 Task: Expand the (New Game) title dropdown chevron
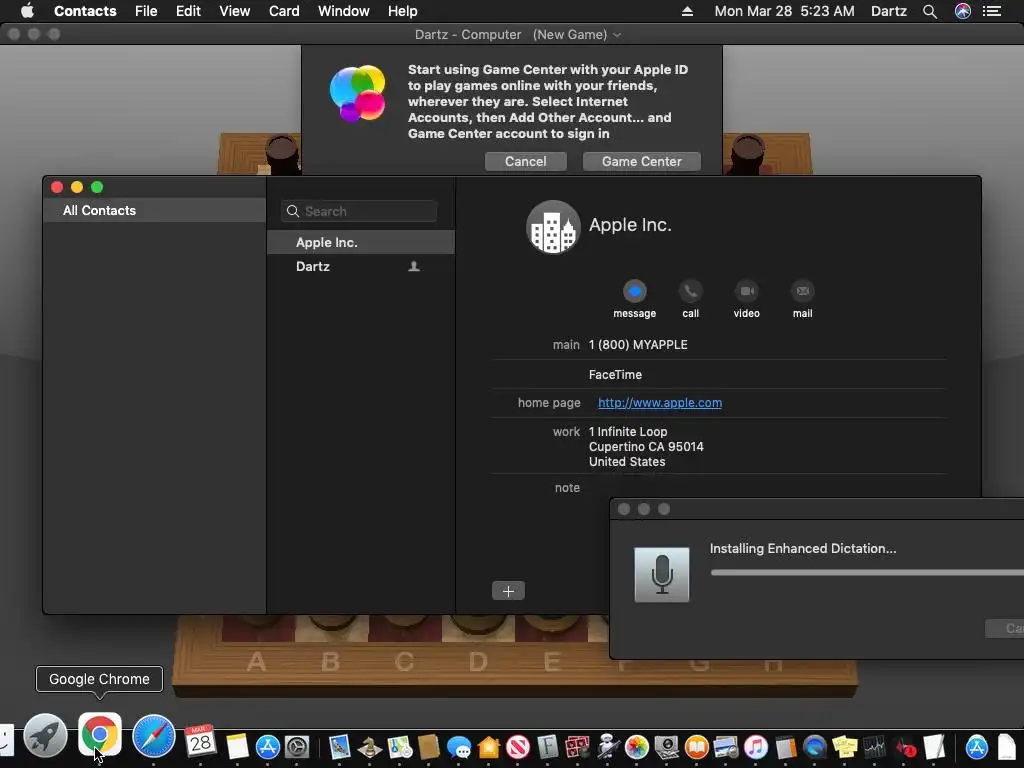(x=617, y=35)
